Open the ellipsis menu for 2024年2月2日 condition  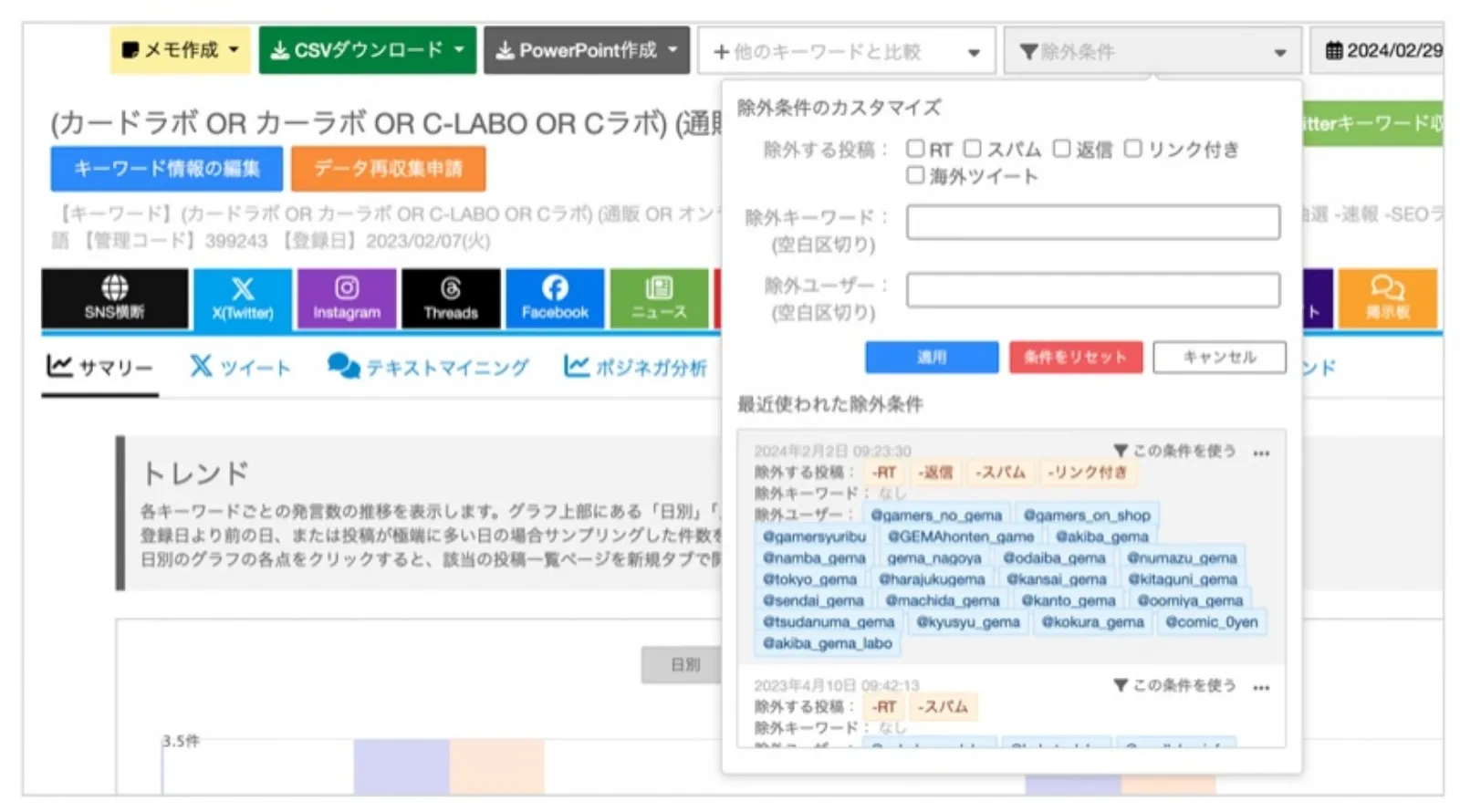point(1261,453)
